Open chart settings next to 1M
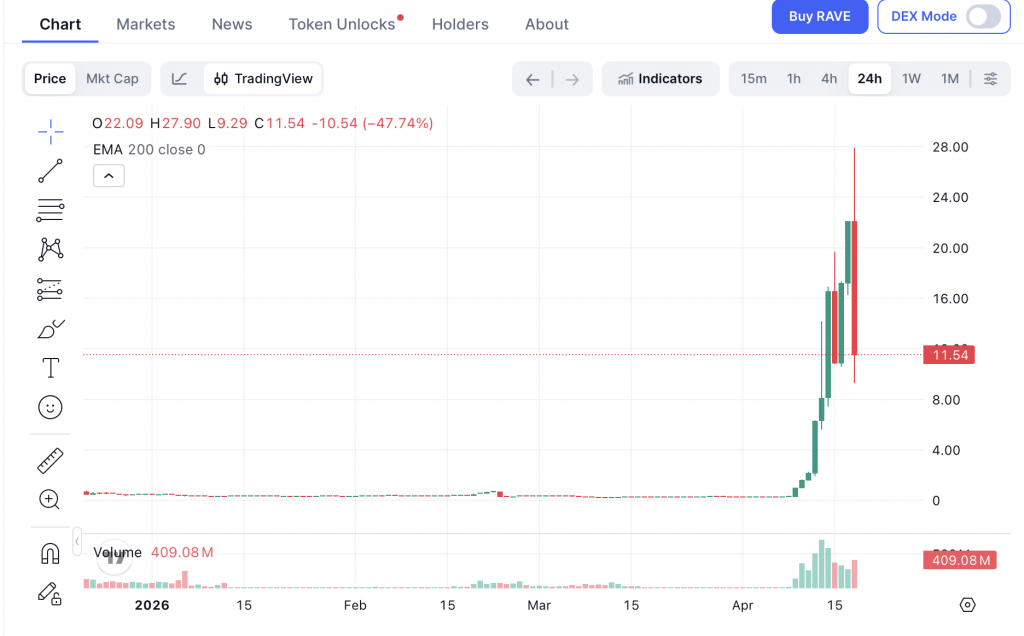Viewport: 1024px width, 636px height. (990, 79)
